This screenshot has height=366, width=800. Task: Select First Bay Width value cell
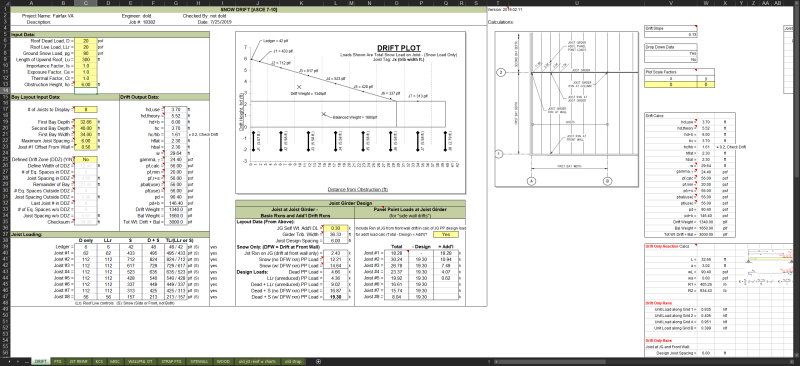85,134
